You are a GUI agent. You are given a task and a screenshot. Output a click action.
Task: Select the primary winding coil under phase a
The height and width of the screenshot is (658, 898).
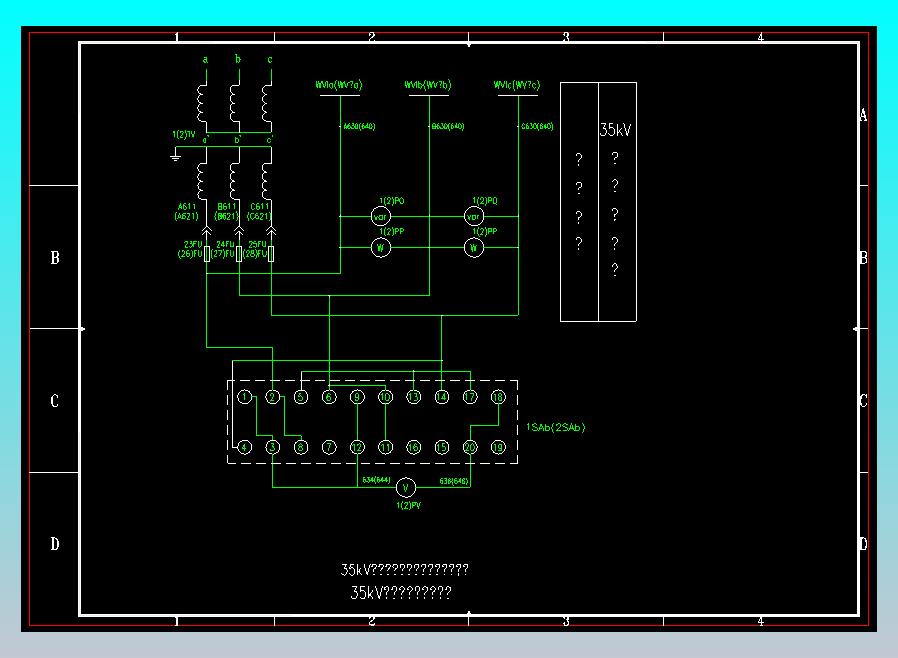click(202, 103)
